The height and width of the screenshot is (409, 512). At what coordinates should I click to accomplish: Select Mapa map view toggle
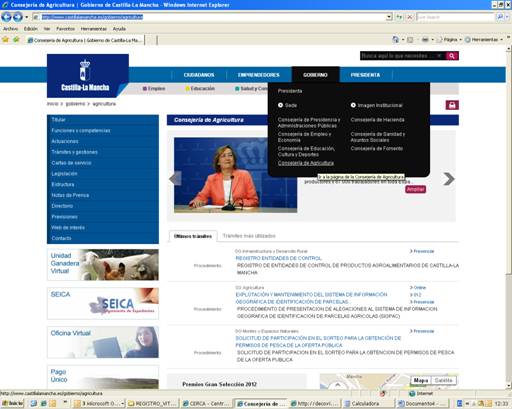point(421,380)
